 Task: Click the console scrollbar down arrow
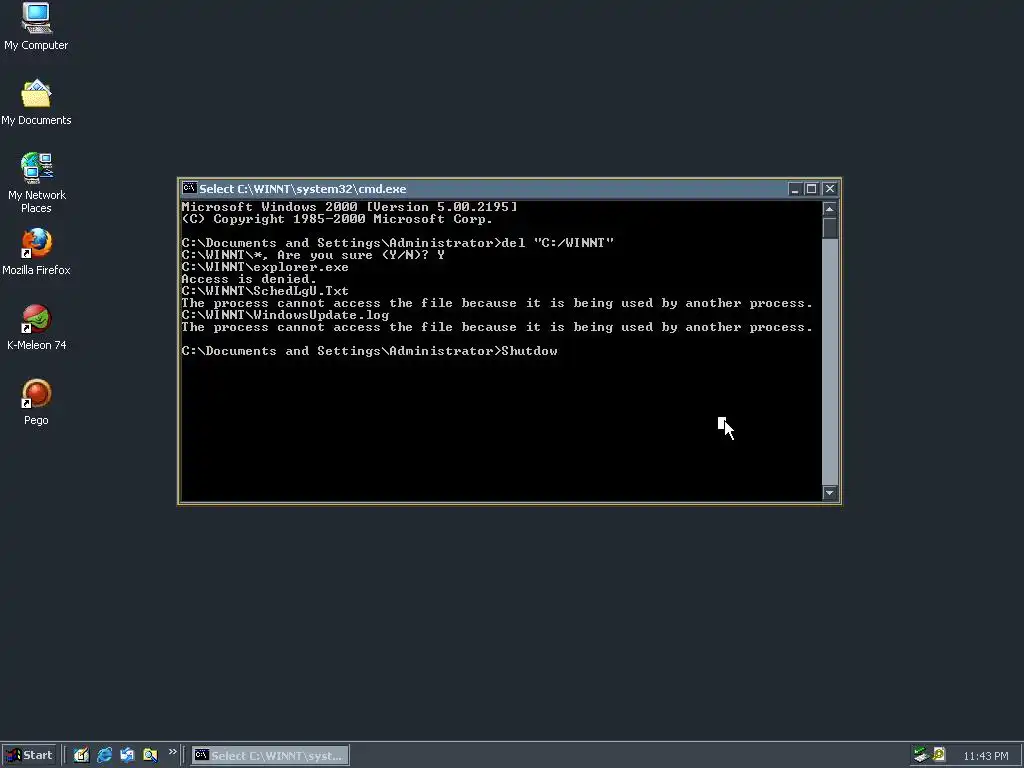pos(830,493)
